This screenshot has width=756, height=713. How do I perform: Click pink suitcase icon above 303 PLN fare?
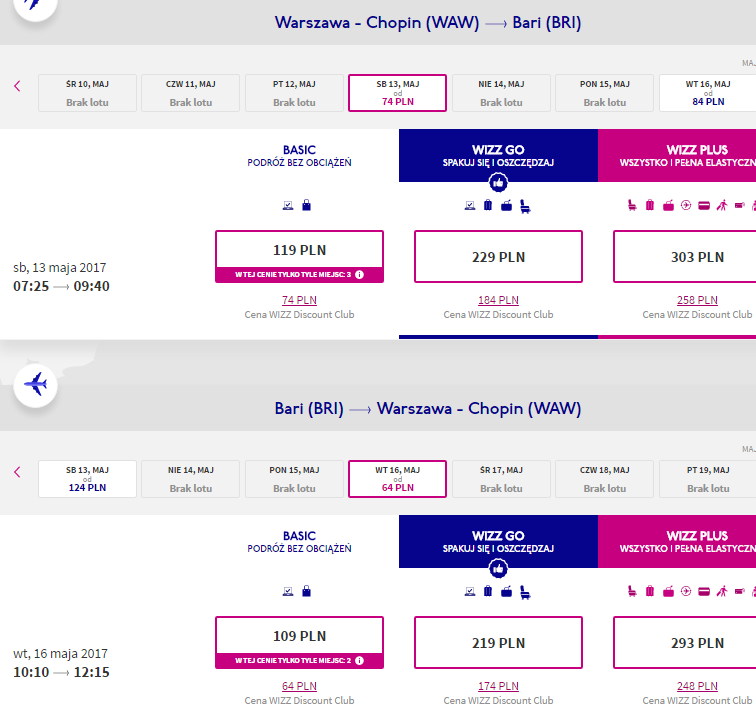[650, 205]
